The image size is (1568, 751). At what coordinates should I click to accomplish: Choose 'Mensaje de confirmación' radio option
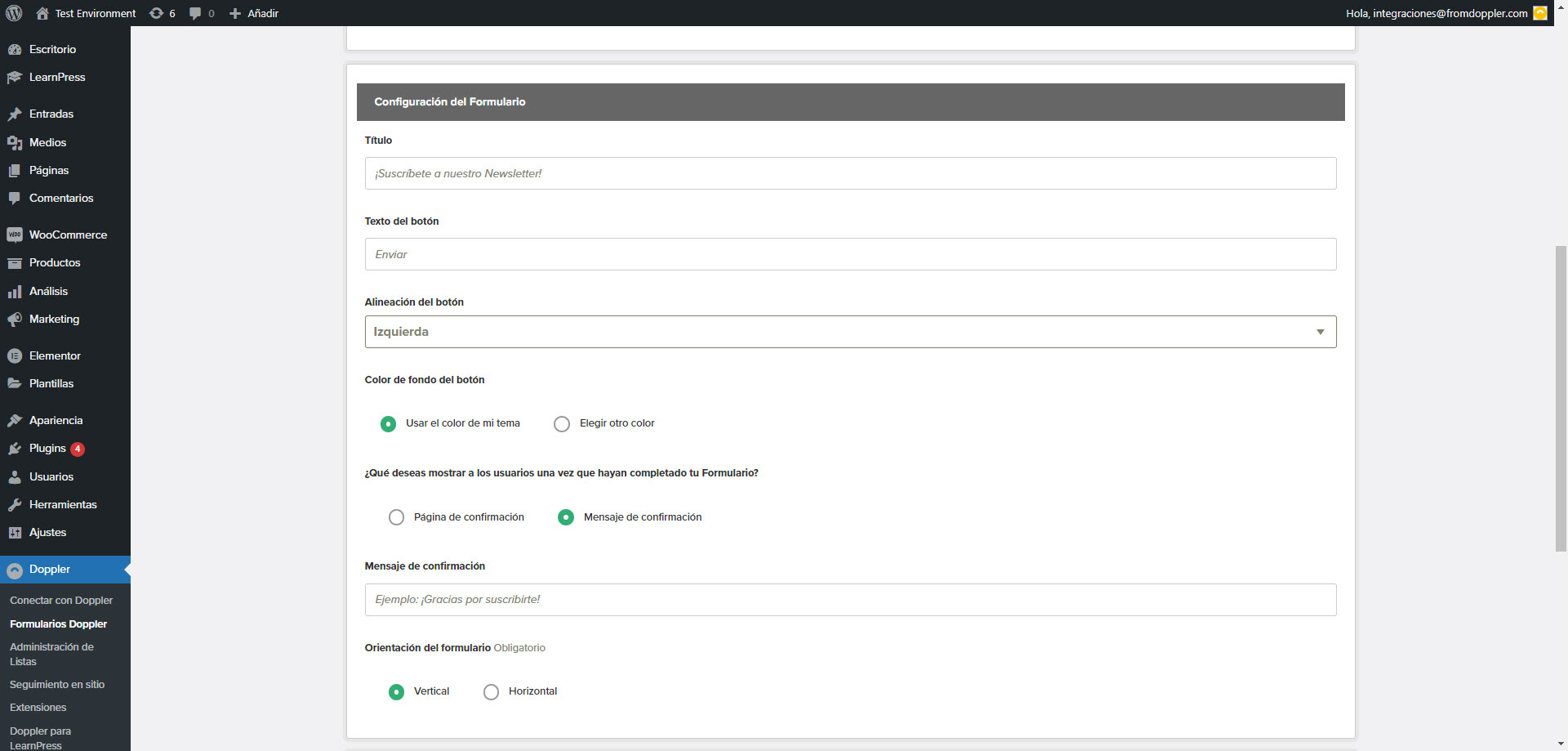tap(566, 517)
